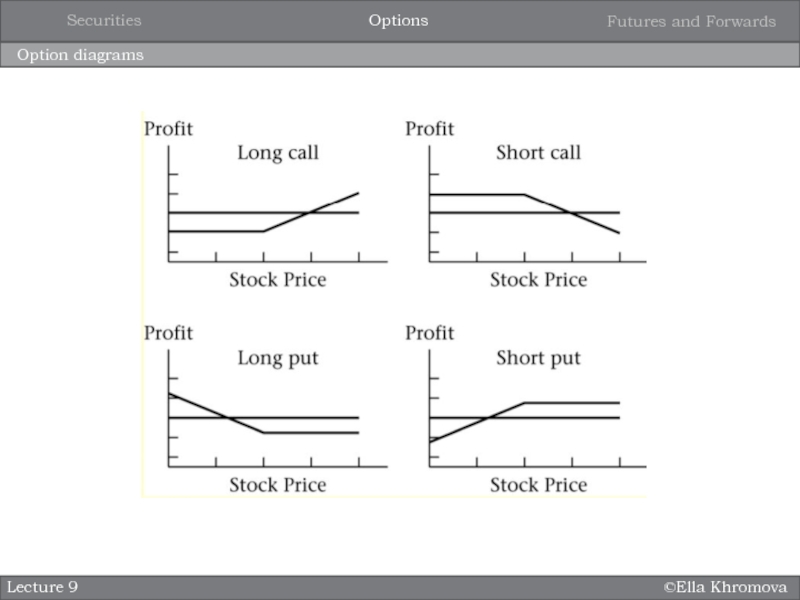Click Stock Price label under Short put chart
This screenshot has width=800, height=600.
tap(538, 485)
